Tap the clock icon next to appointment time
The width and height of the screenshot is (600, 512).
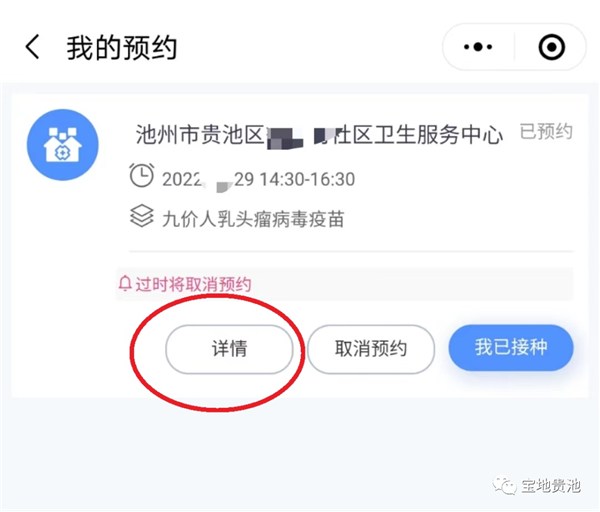[142, 175]
